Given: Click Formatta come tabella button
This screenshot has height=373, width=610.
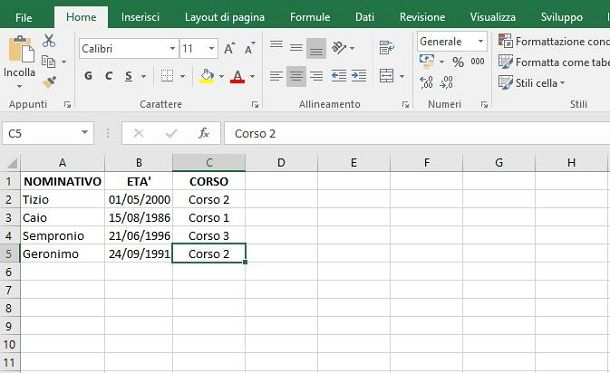Looking at the screenshot, I should point(554,62).
